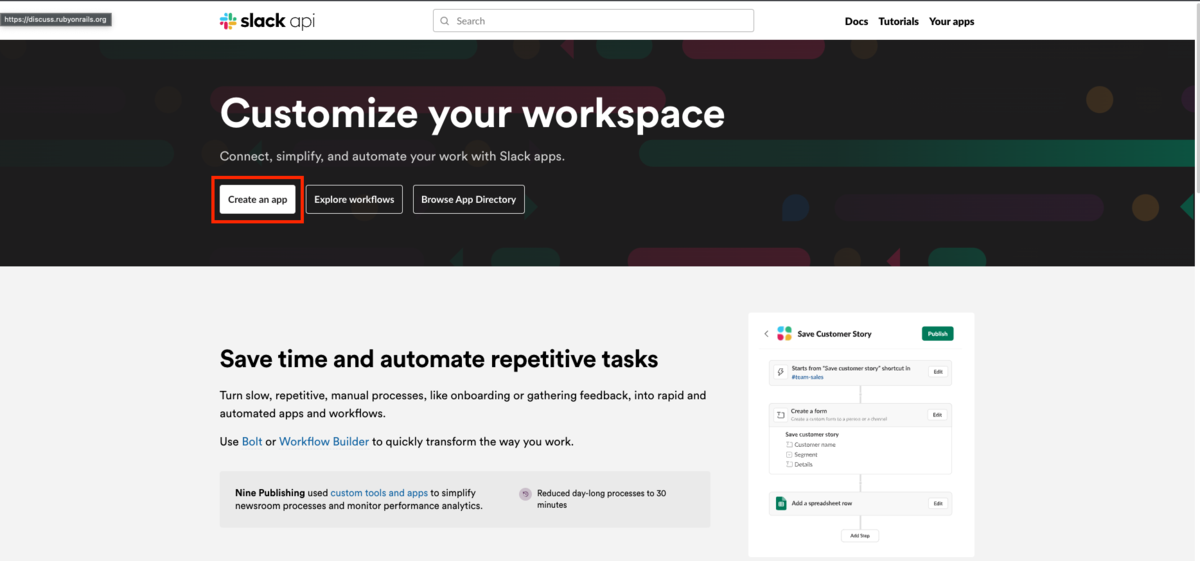Open the custom tools and apps link
This screenshot has height=561, width=1200.
379,493
